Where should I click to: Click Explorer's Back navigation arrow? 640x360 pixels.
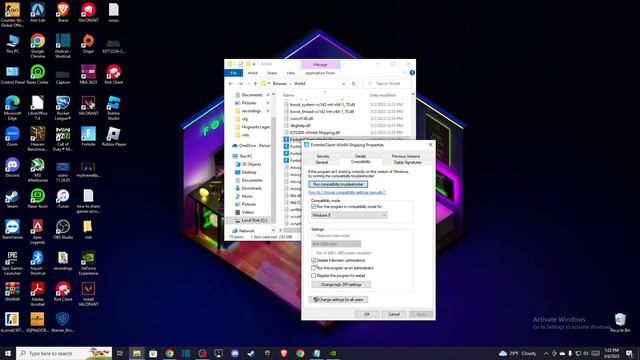231,84
